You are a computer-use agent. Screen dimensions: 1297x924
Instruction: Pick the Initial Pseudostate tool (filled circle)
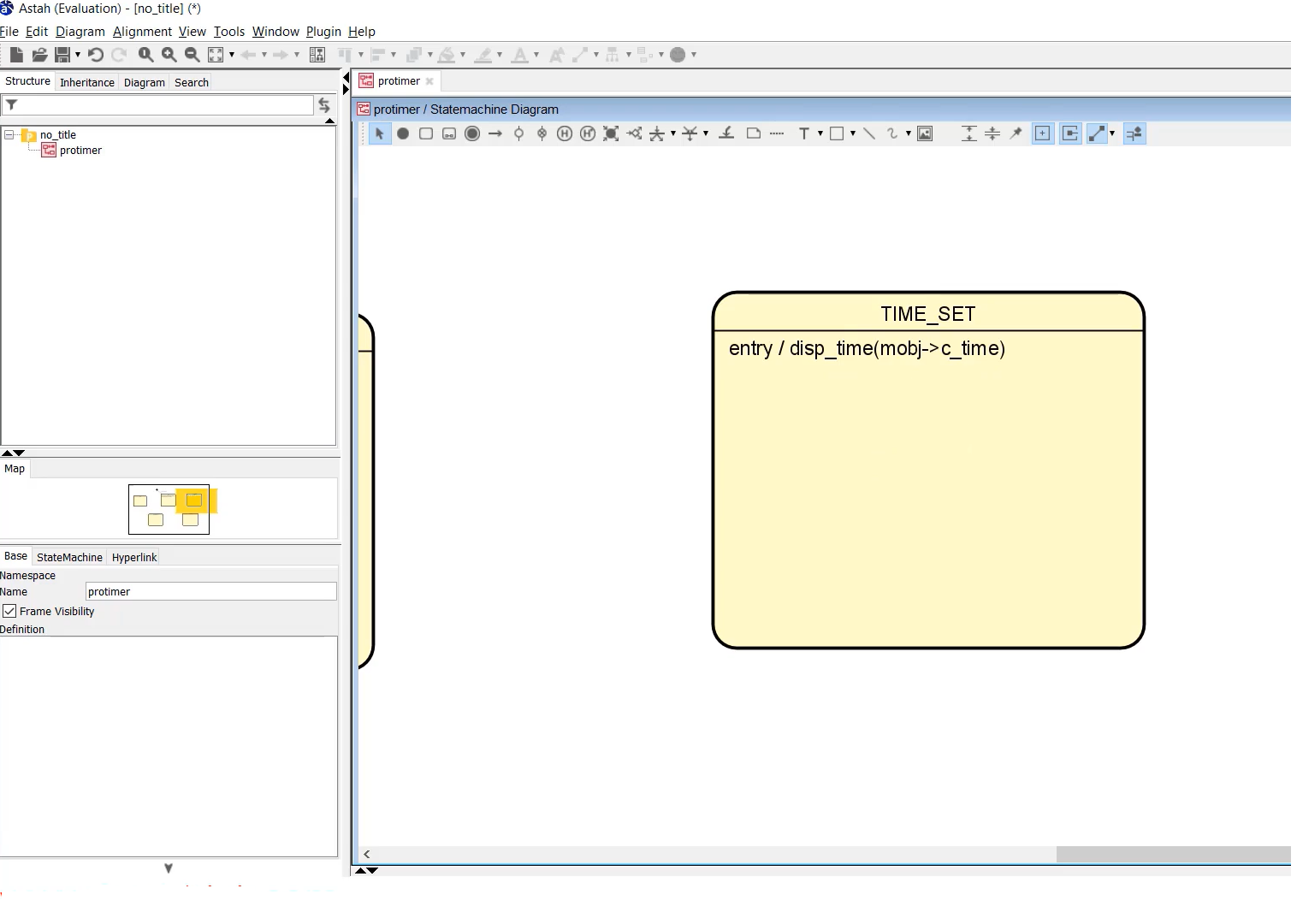click(x=403, y=133)
